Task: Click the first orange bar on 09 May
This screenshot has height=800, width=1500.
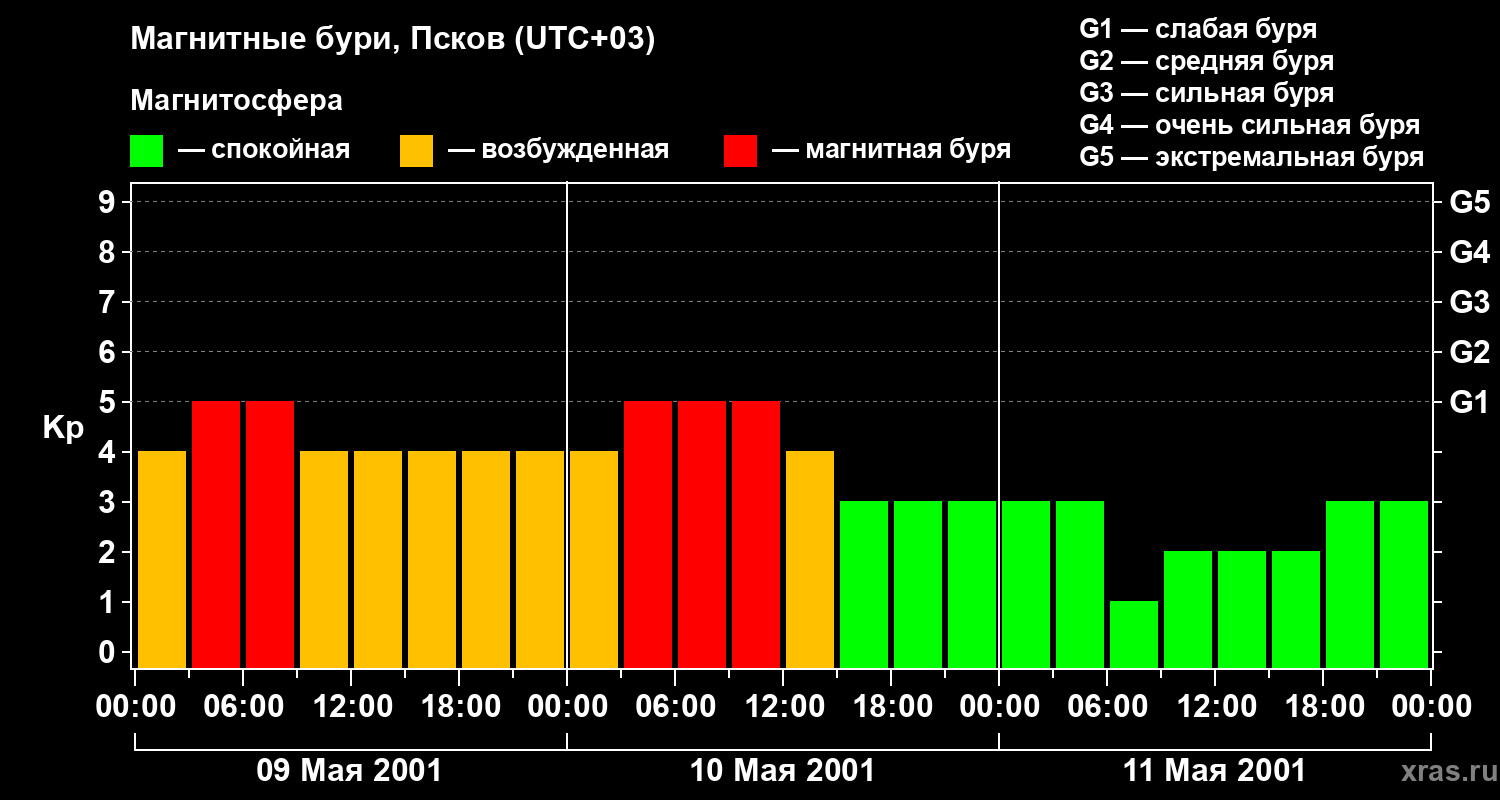Action: click(162, 559)
